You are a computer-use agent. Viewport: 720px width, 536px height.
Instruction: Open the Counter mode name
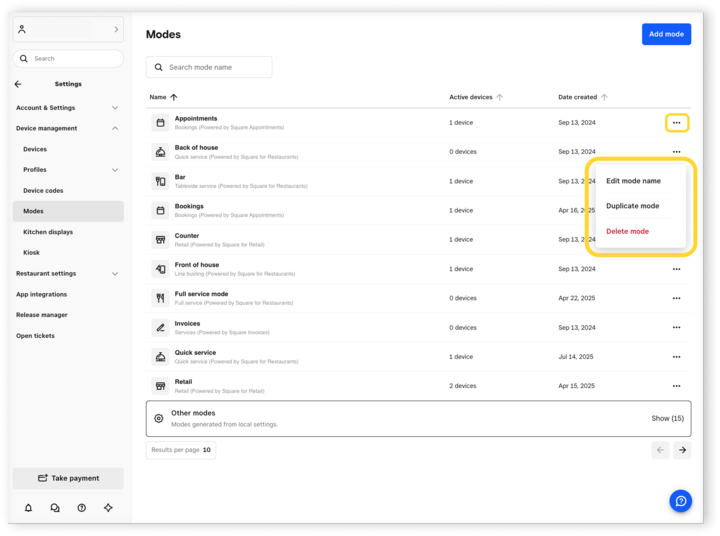click(186, 236)
